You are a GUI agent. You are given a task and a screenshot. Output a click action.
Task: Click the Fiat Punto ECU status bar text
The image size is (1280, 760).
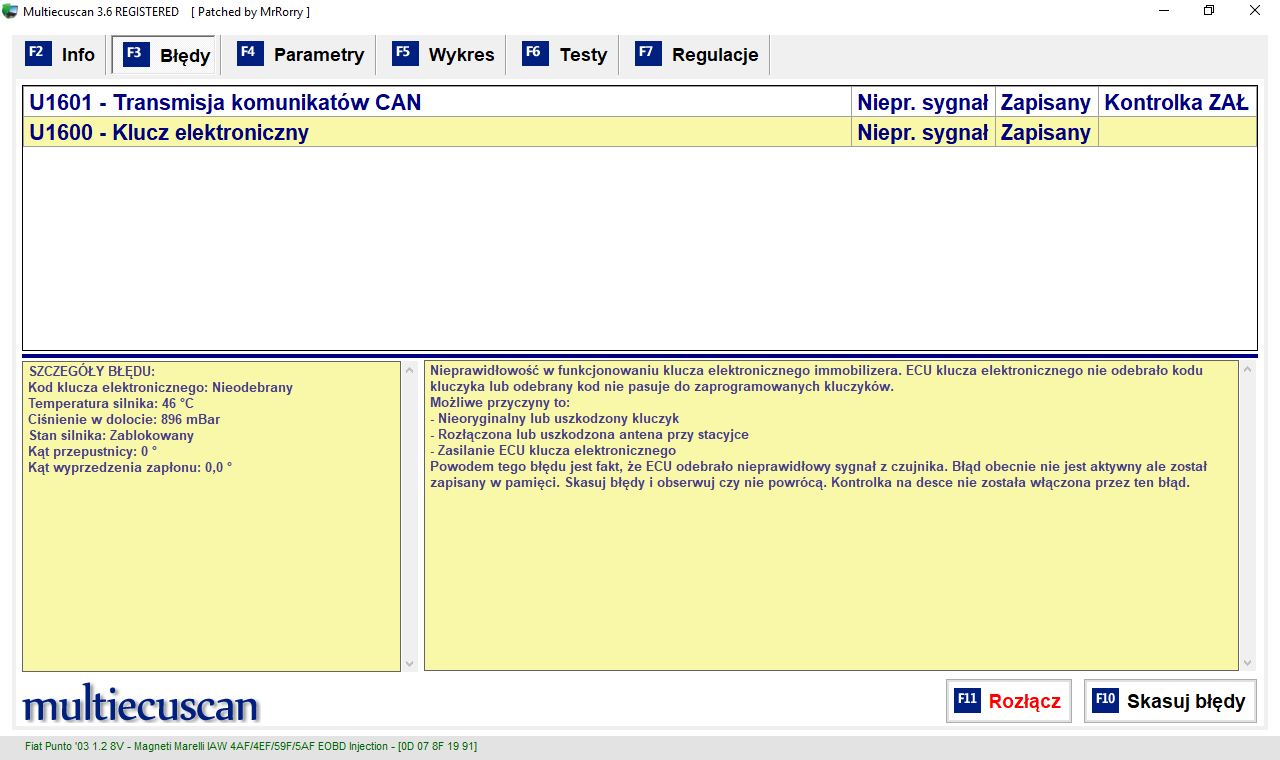pyautogui.click(x=251, y=746)
